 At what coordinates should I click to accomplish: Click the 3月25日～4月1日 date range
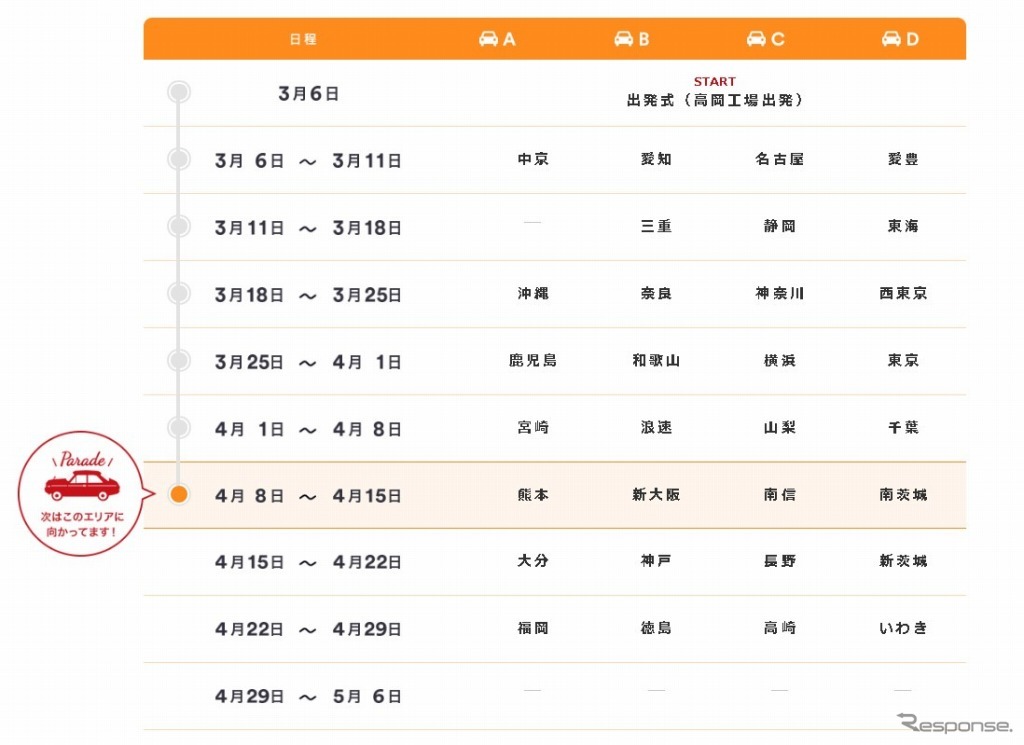308,362
